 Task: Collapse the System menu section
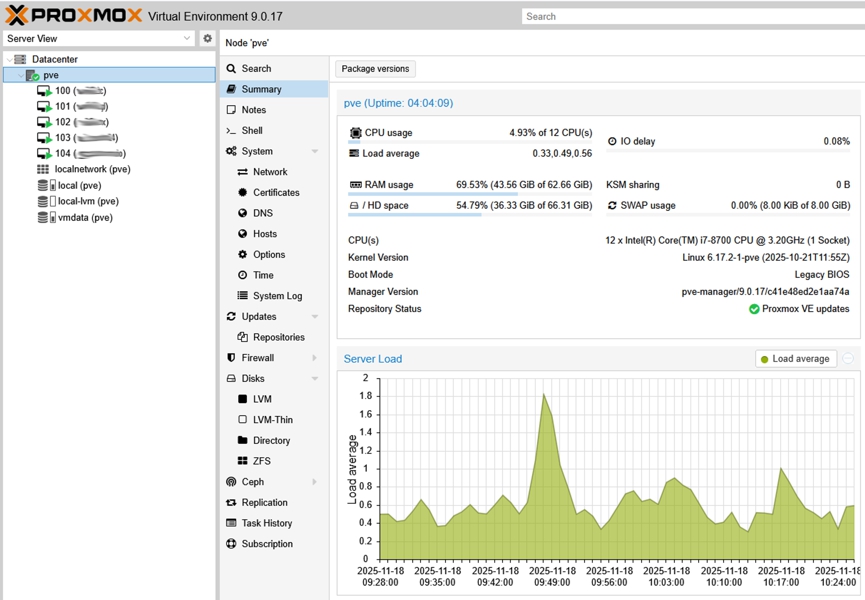315,152
